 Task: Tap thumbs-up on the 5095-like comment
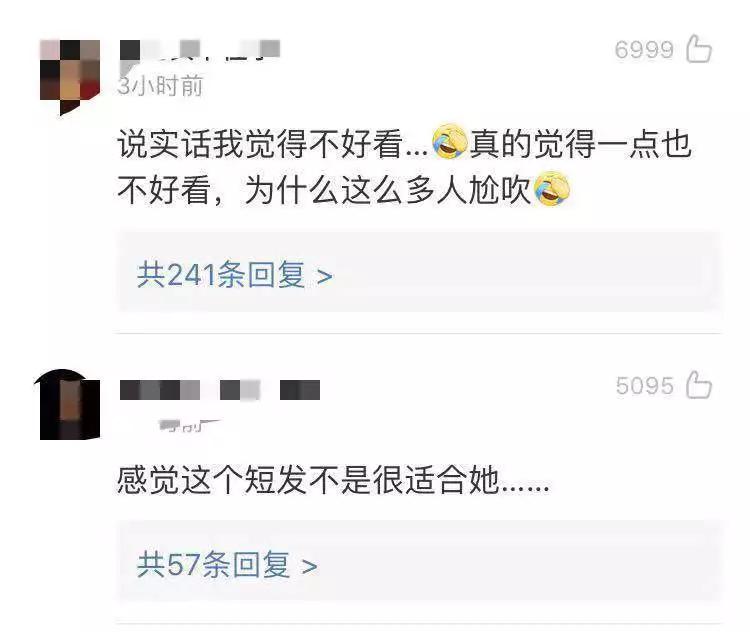[699, 385]
